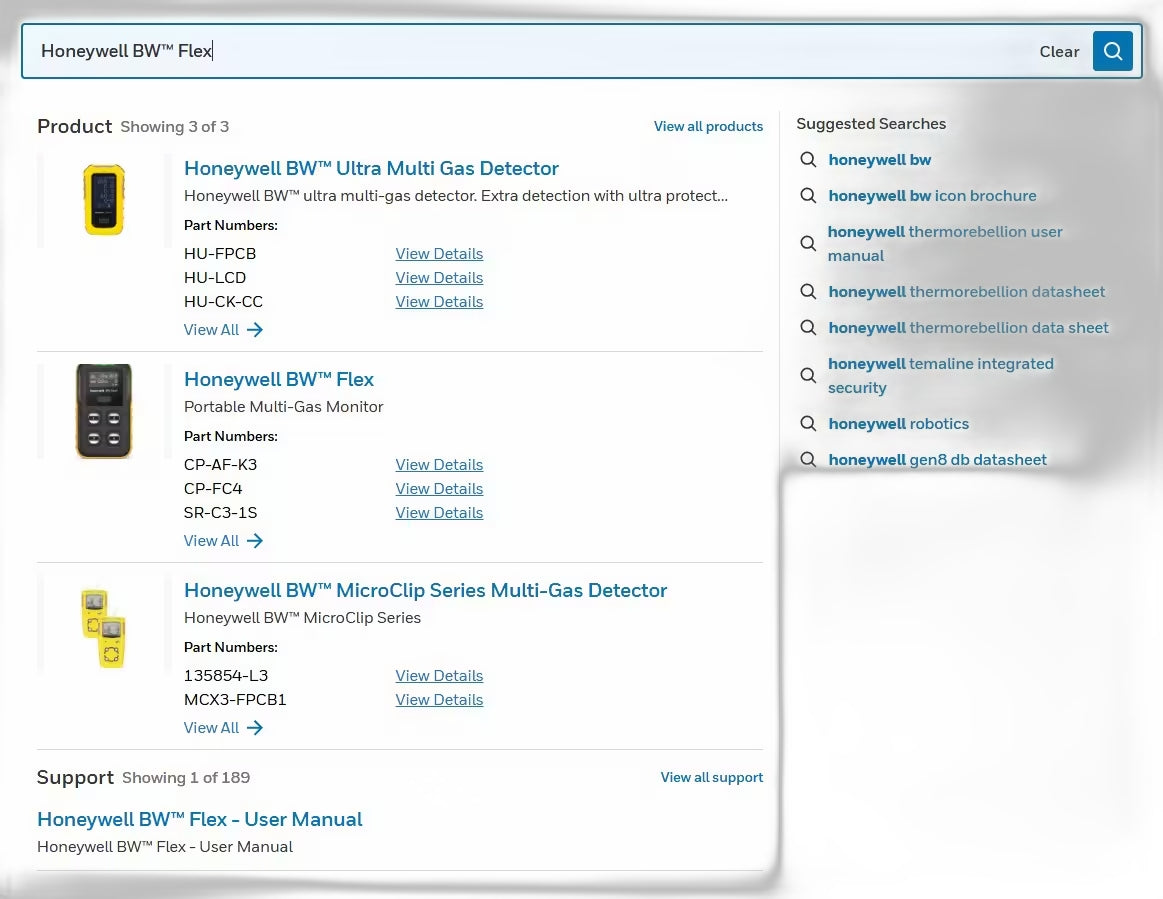This screenshot has width=1163, height=899.
Task: Click magnifier icon beside 'honeywell bw' suggestion
Action: click(x=808, y=159)
